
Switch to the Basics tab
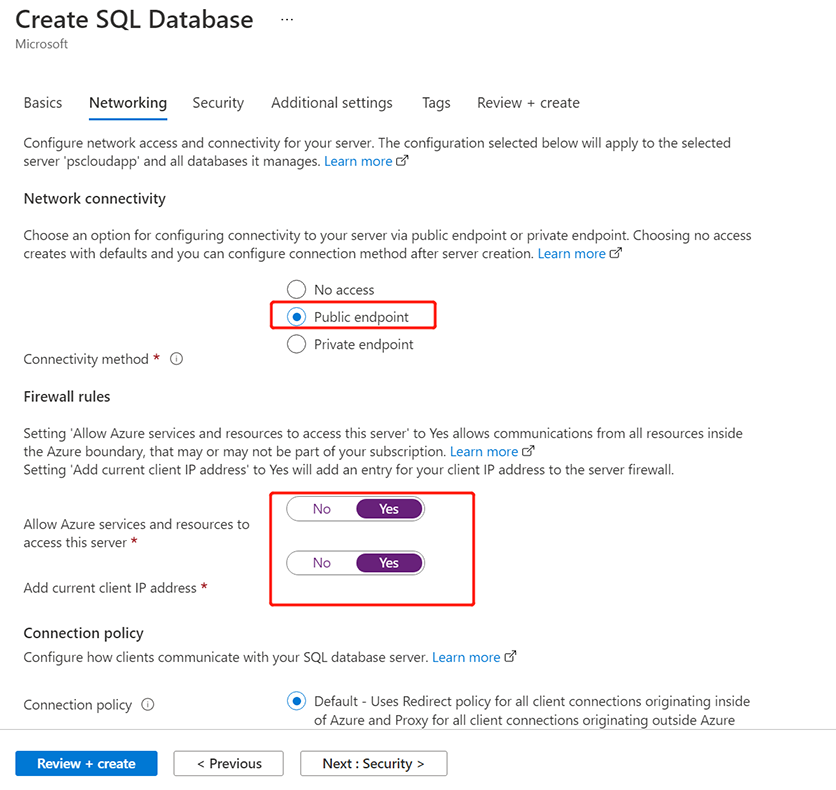click(43, 103)
